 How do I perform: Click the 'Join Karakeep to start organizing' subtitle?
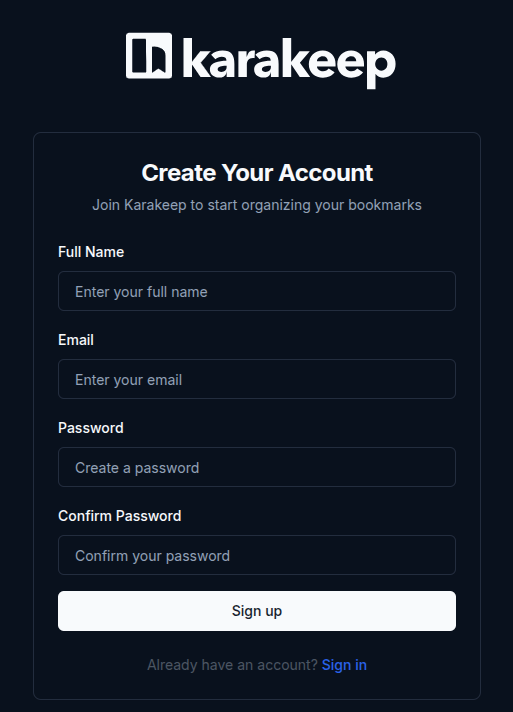coord(257,205)
